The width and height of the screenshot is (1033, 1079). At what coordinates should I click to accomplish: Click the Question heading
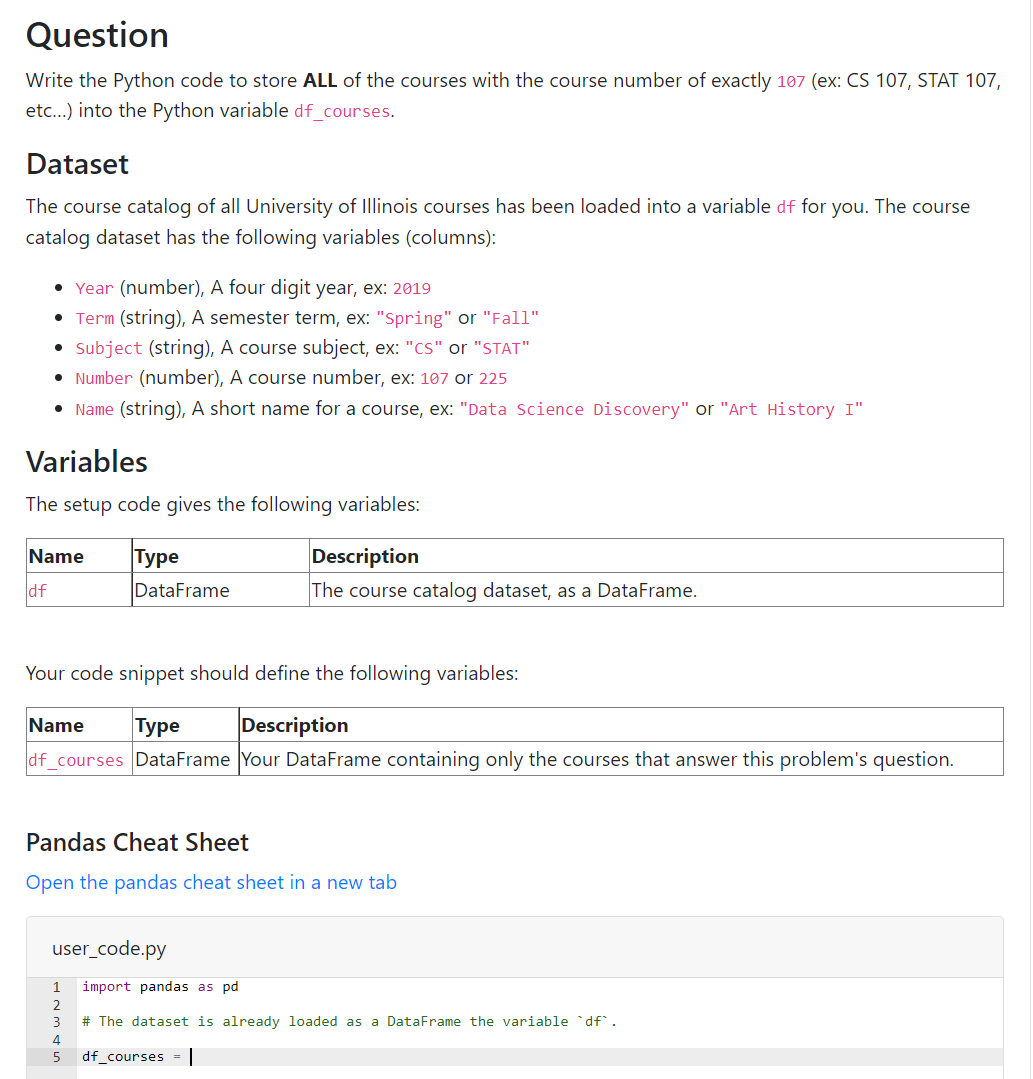coord(97,34)
